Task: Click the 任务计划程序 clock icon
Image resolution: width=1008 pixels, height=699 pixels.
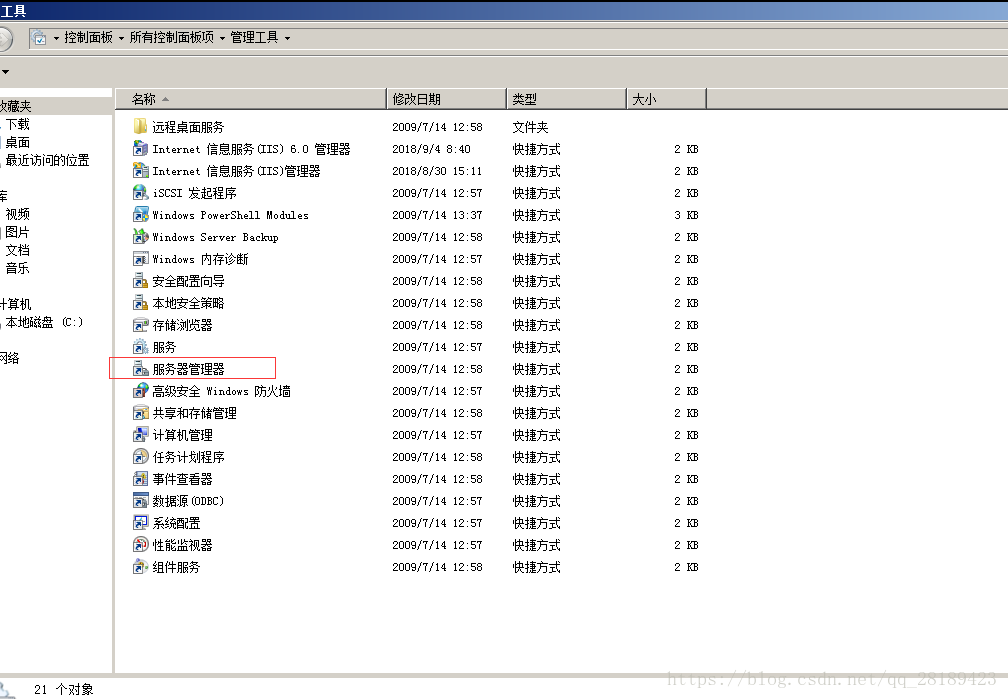Action: click(x=140, y=457)
